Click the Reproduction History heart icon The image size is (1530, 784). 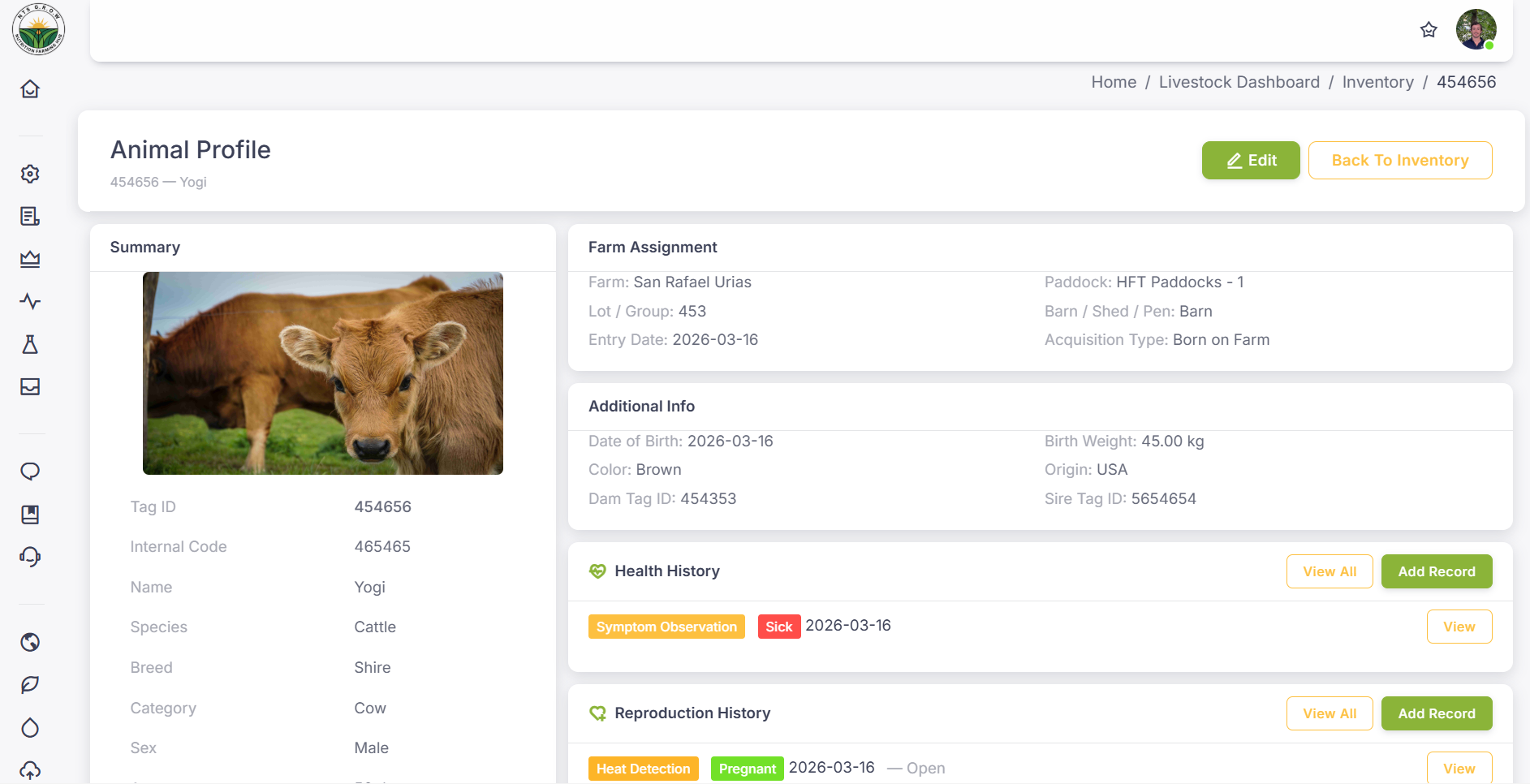[597, 713]
